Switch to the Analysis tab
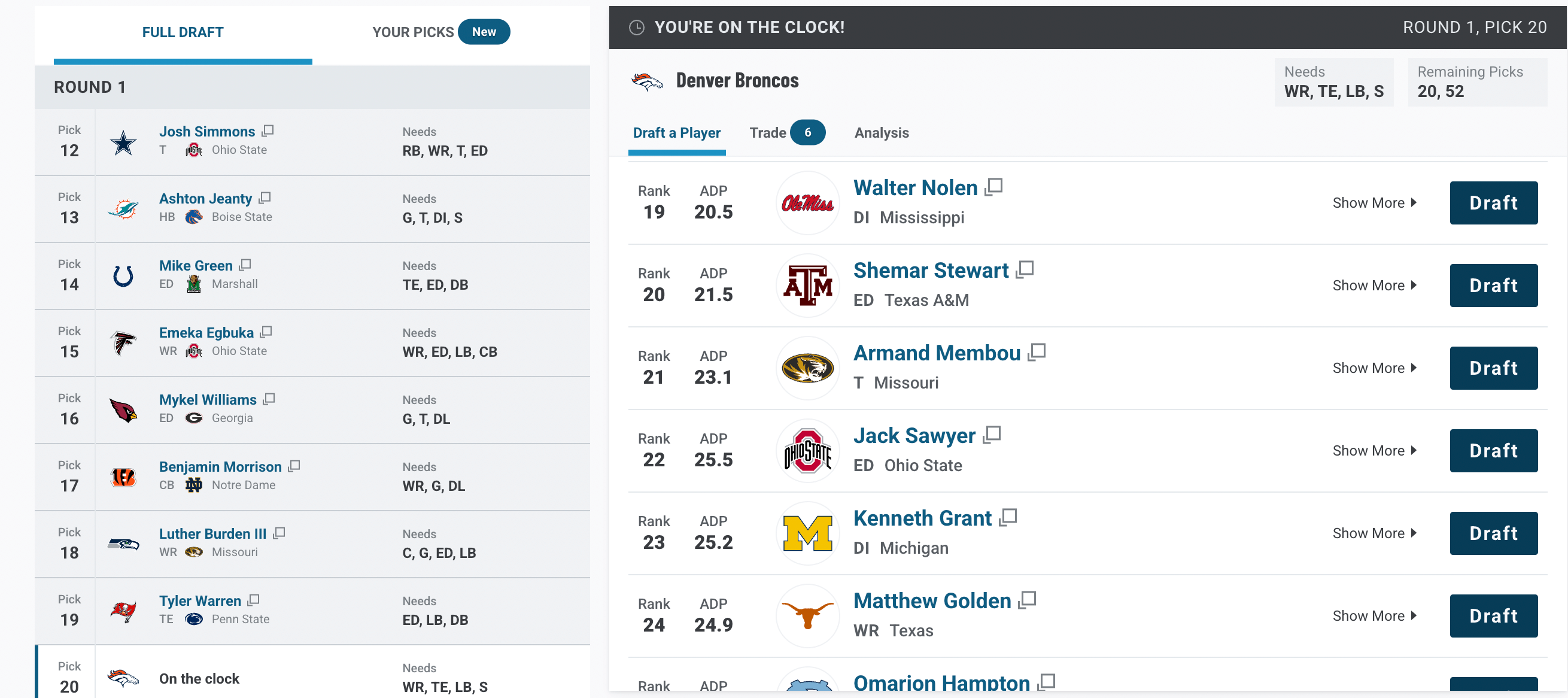The height and width of the screenshot is (698, 1568). click(881, 132)
